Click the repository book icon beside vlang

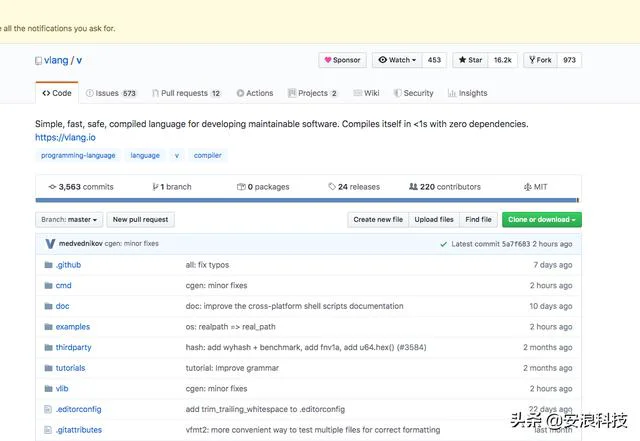(38, 61)
